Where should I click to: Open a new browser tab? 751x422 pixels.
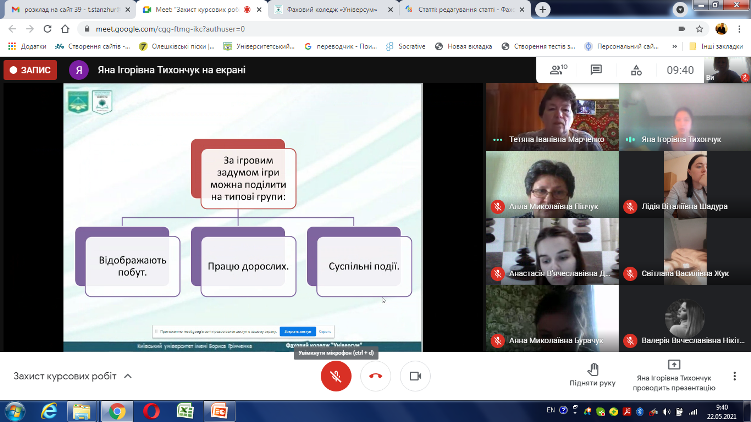542,10
